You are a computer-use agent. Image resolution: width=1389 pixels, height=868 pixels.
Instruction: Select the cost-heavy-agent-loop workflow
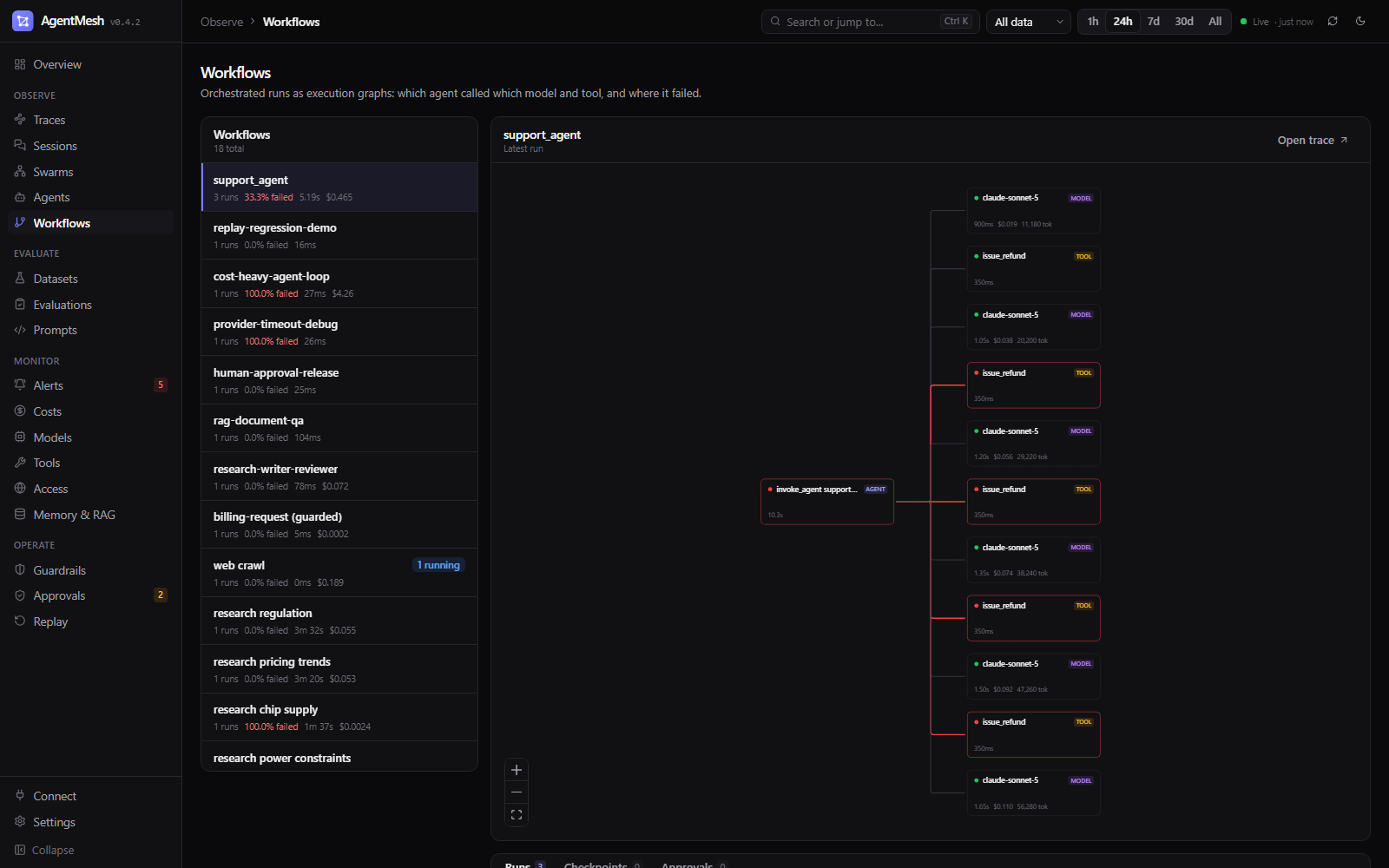tap(339, 284)
